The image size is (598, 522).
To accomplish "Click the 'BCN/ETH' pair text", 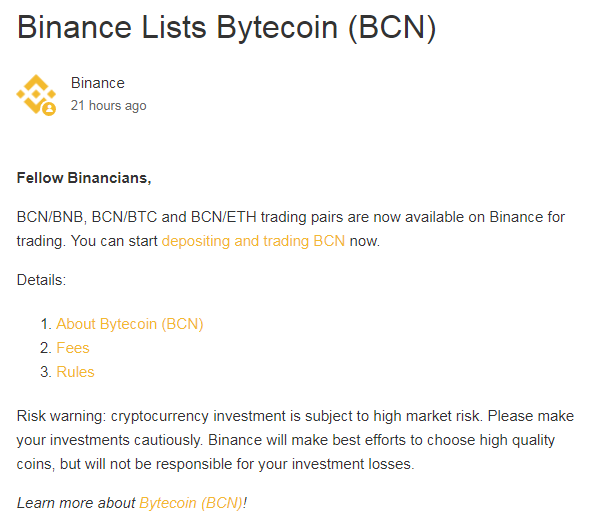I will [223, 217].
